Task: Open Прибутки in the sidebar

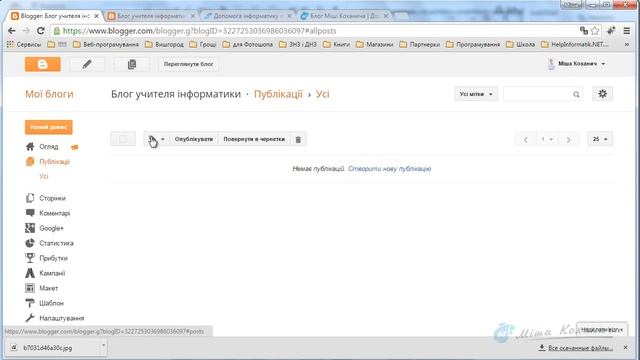Action: 53,258
